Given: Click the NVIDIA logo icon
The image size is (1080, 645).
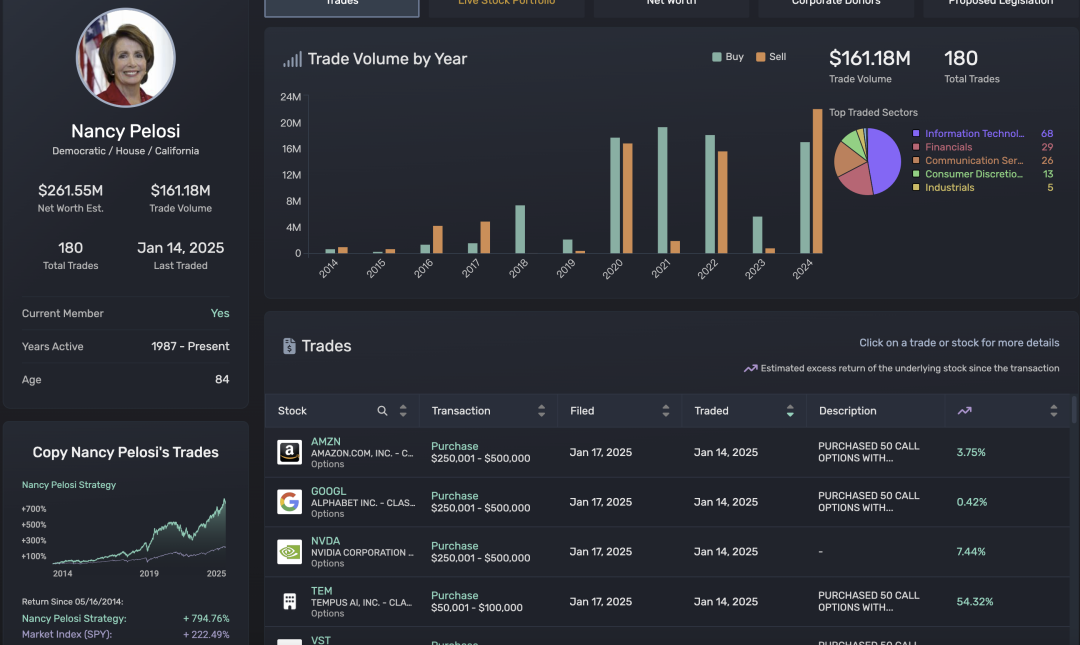Looking at the screenshot, I should 289,552.
